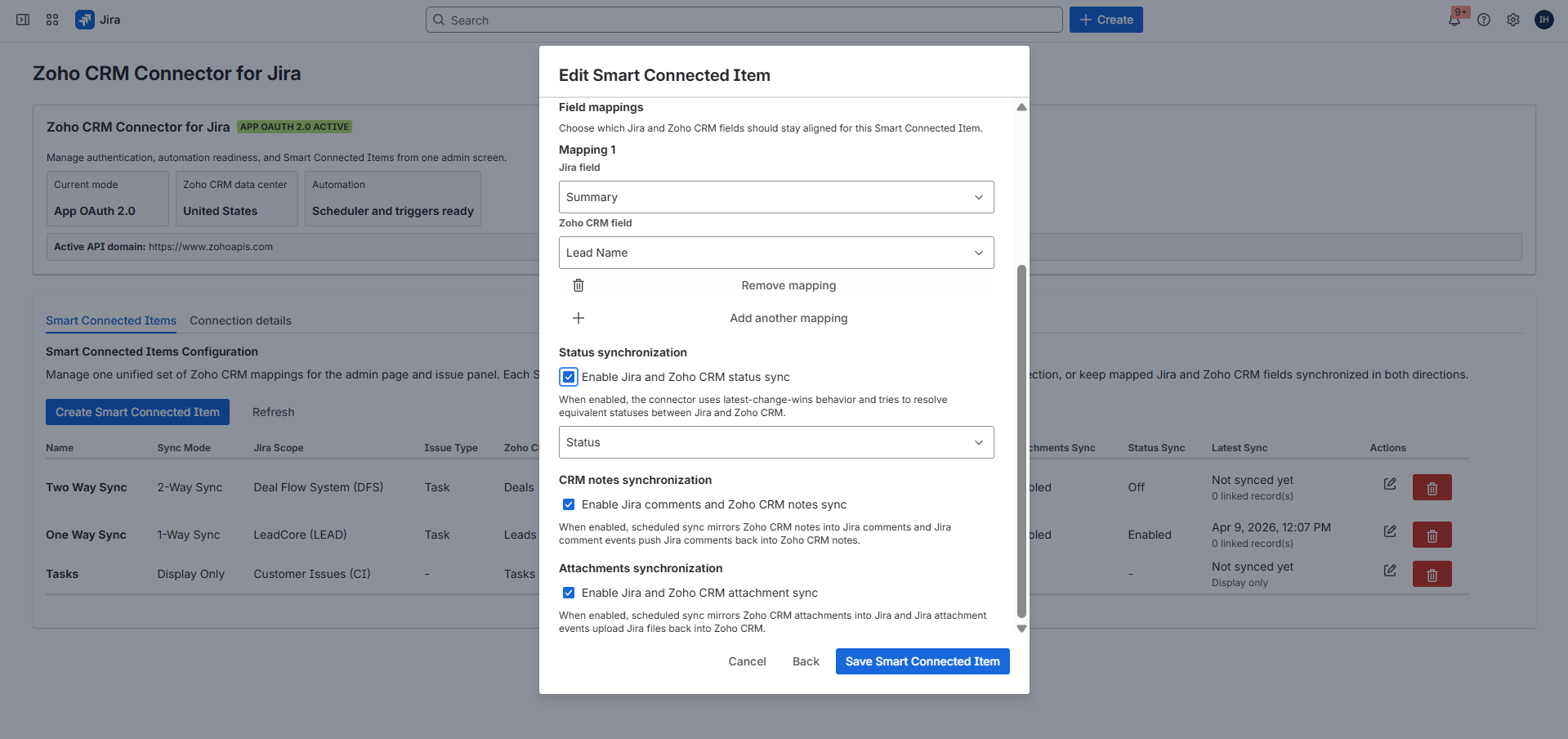Click the Cancel button in dialog

point(747,661)
